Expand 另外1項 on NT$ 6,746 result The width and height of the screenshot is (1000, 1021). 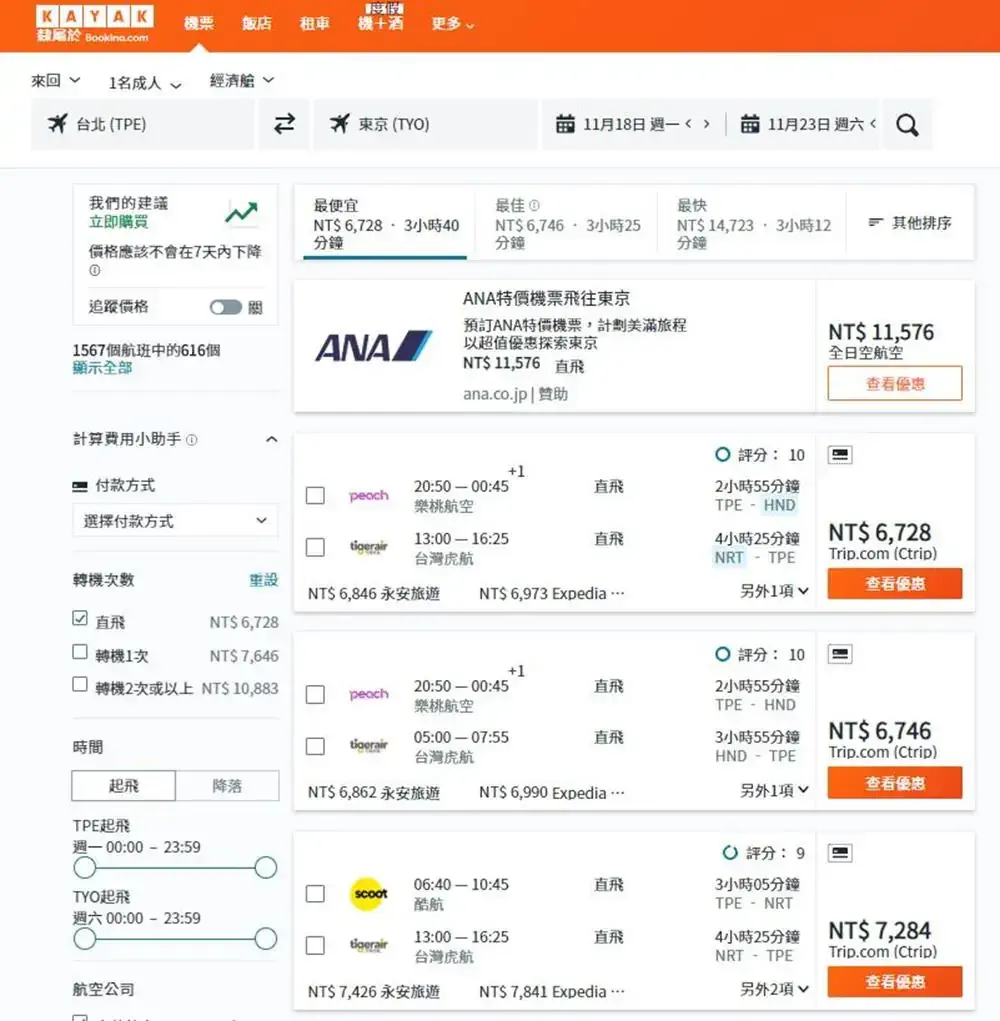click(774, 790)
